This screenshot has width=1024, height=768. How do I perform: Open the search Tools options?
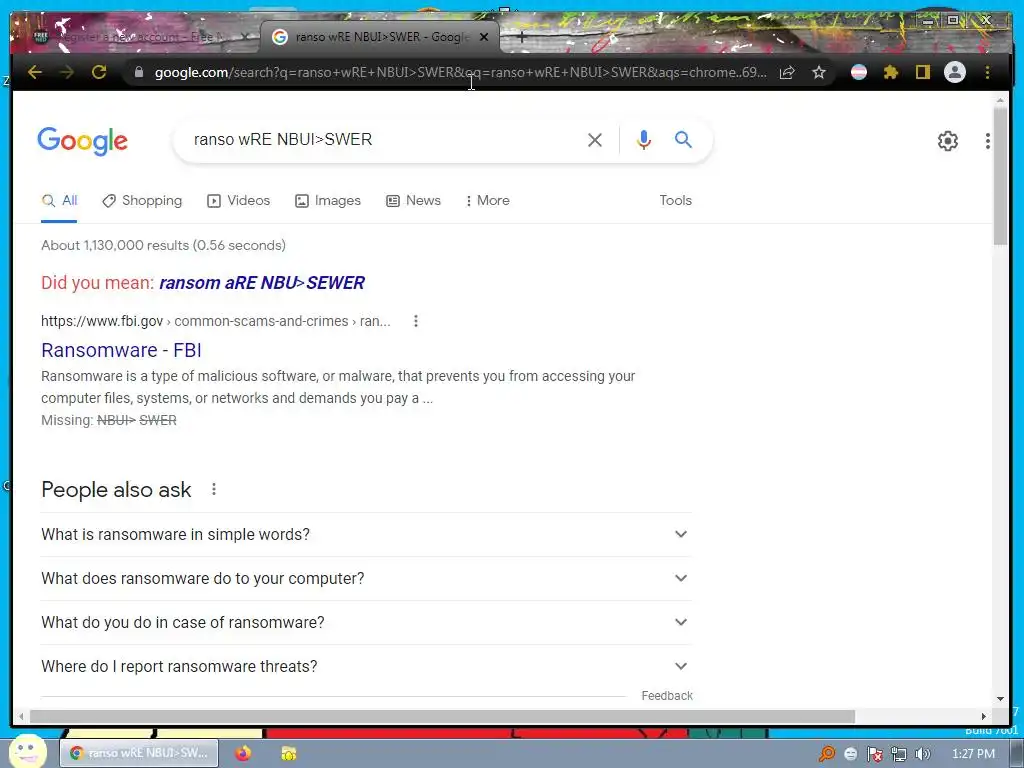[x=675, y=200]
